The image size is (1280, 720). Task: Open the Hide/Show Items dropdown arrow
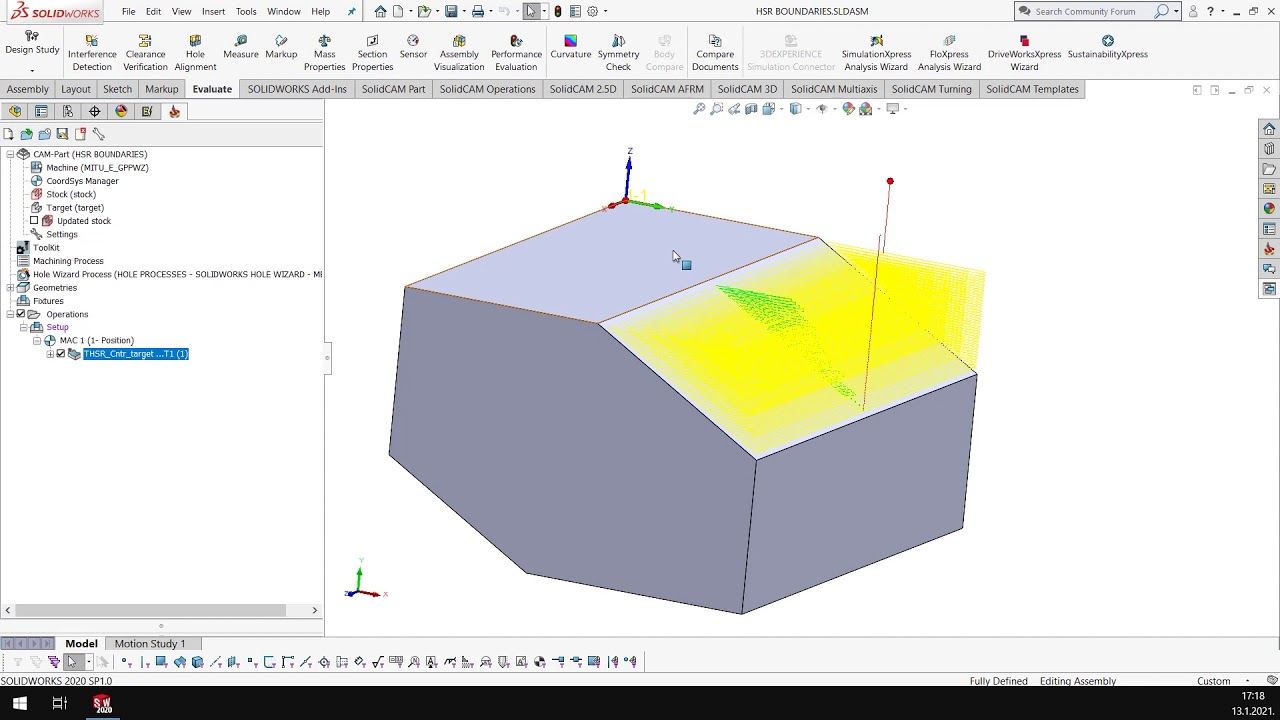[x=833, y=109]
